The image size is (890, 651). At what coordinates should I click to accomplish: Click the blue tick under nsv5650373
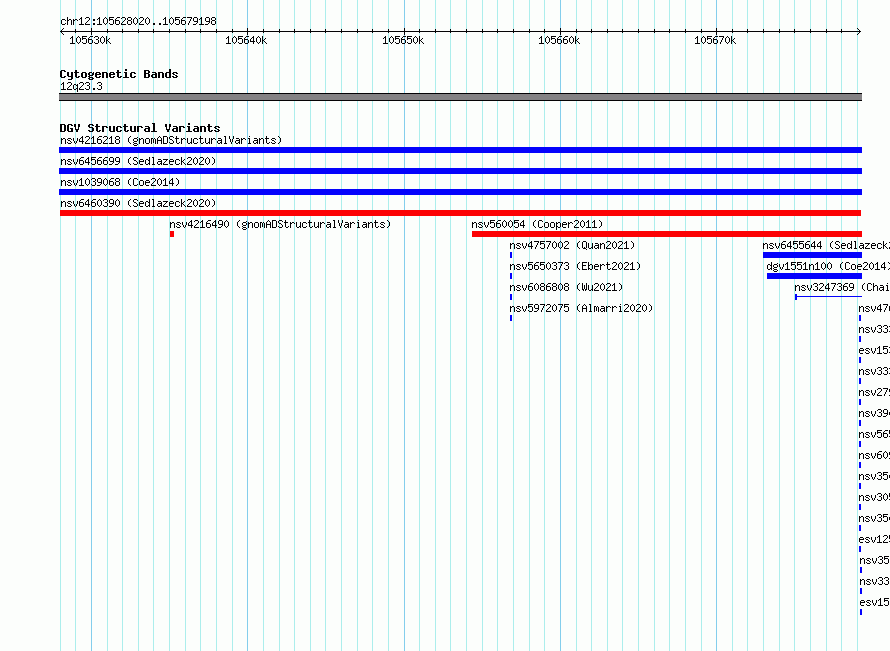511,276
